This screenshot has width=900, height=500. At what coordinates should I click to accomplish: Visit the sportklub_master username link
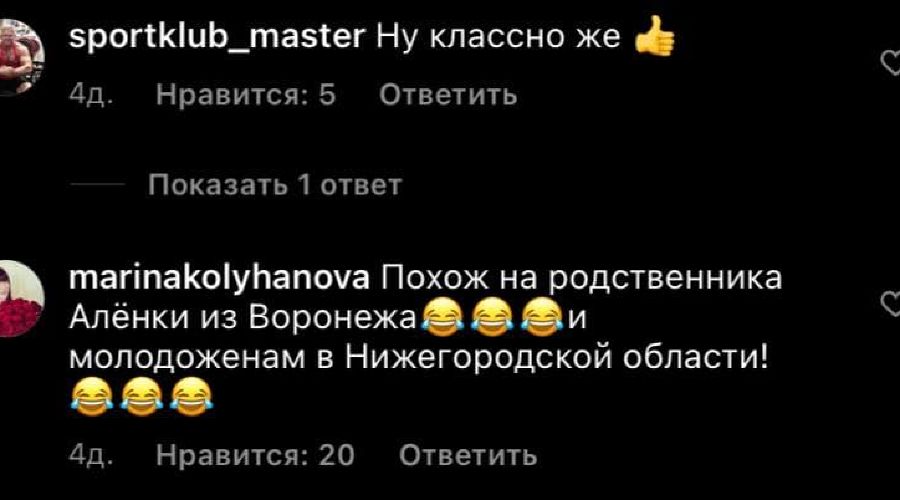[x=216, y=37]
